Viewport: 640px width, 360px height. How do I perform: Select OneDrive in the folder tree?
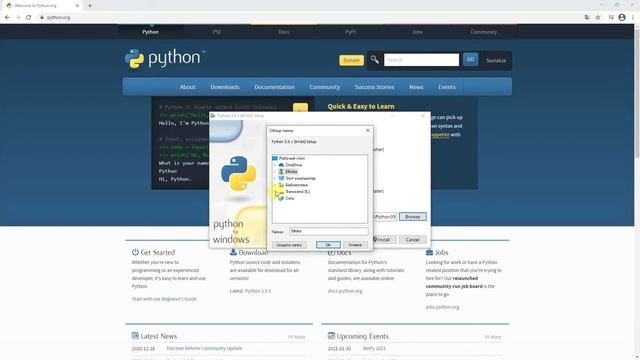point(293,165)
